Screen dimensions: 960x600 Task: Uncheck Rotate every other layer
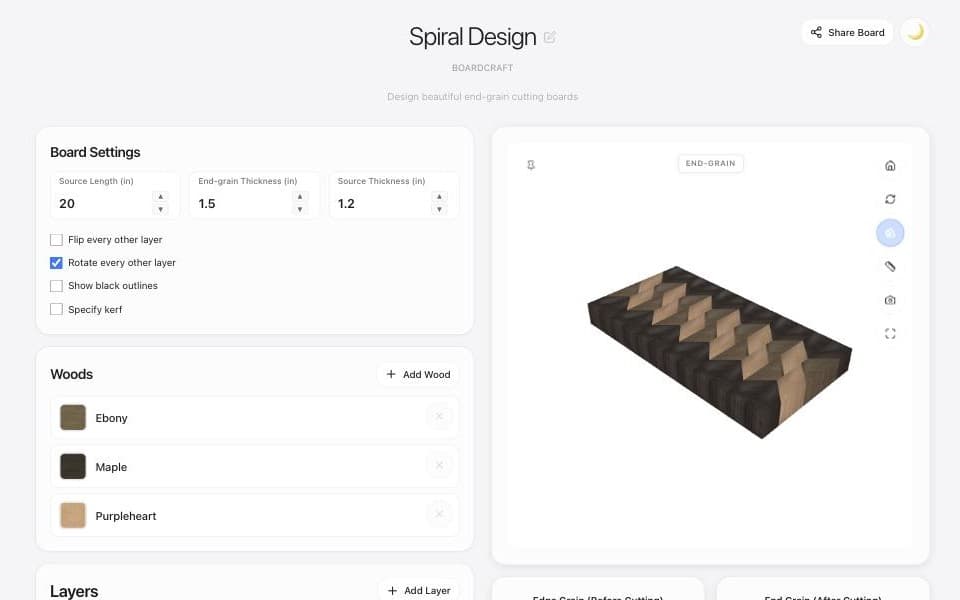56,263
